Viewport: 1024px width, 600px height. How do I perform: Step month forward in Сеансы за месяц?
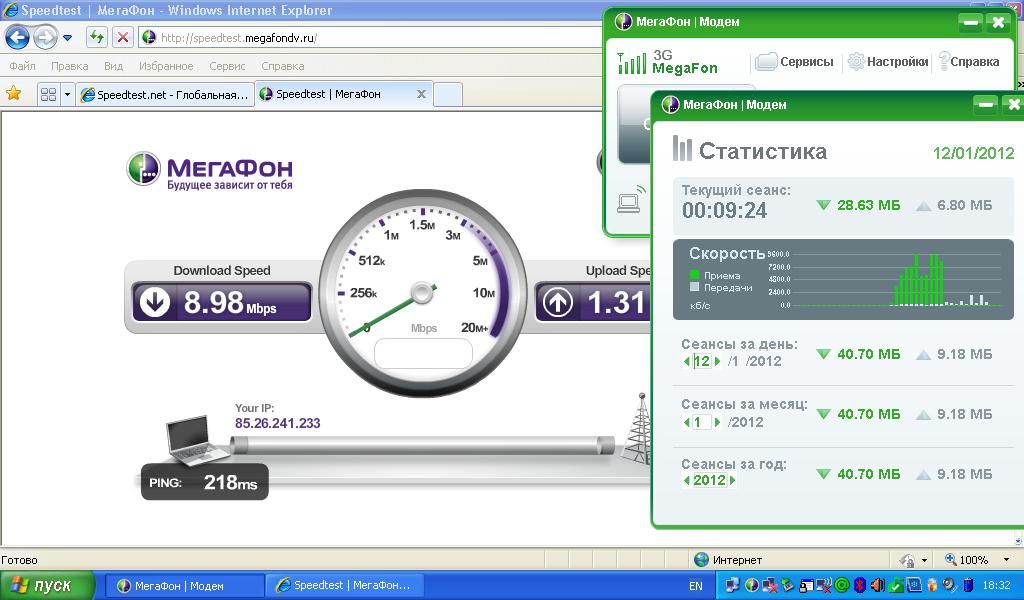pyautogui.click(x=717, y=422)
